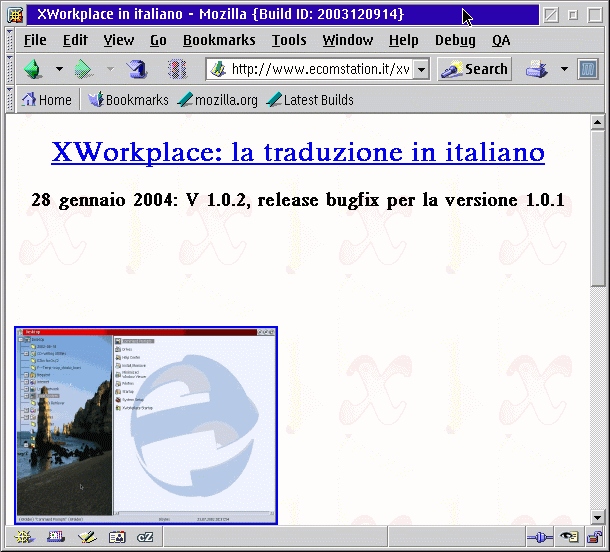The width and height of the screenshot is (610, 552).
Task: Collapse the menu bar grippy handle
Action: click(x=10, y=40)
